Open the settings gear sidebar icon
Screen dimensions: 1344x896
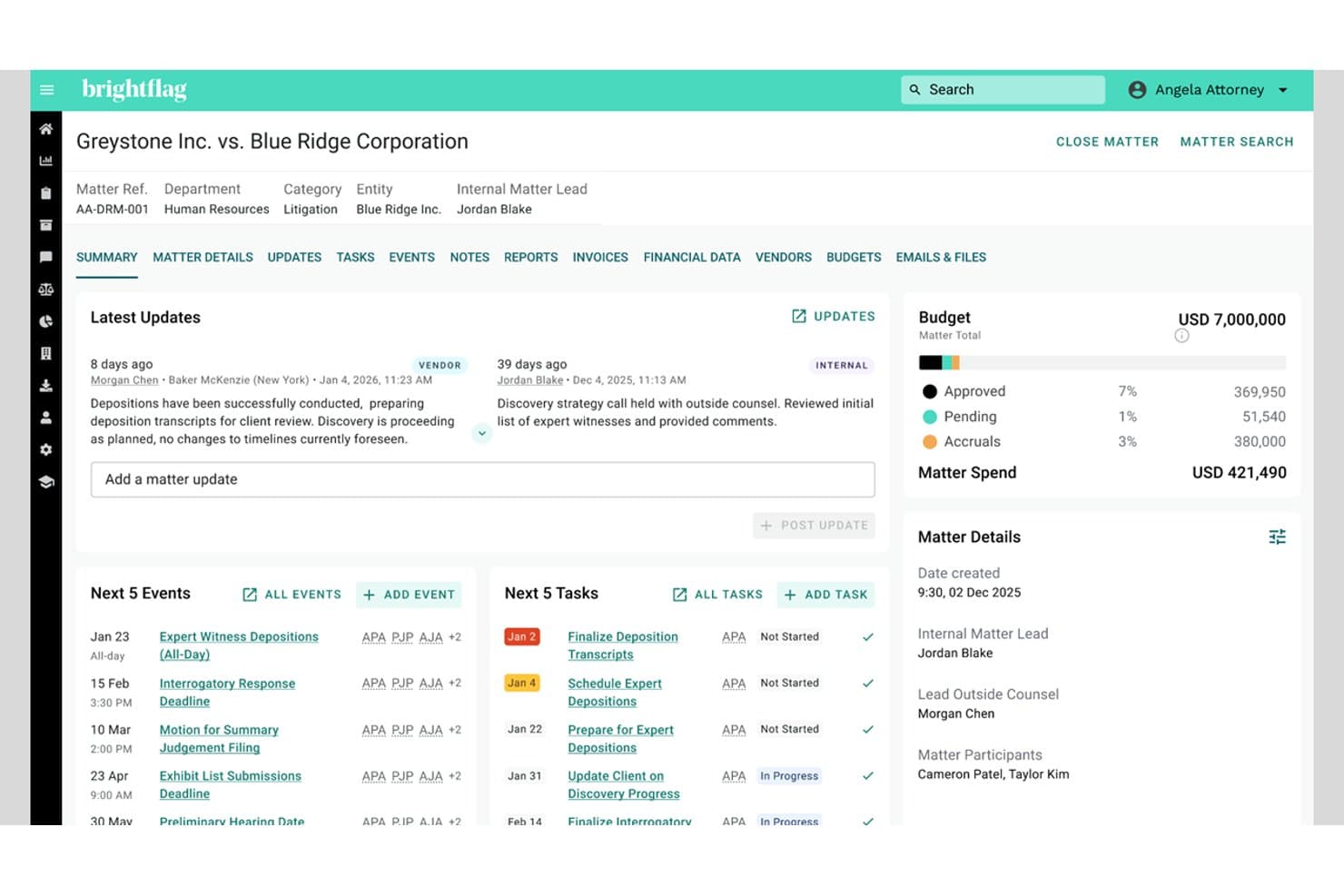coord(46,449)
